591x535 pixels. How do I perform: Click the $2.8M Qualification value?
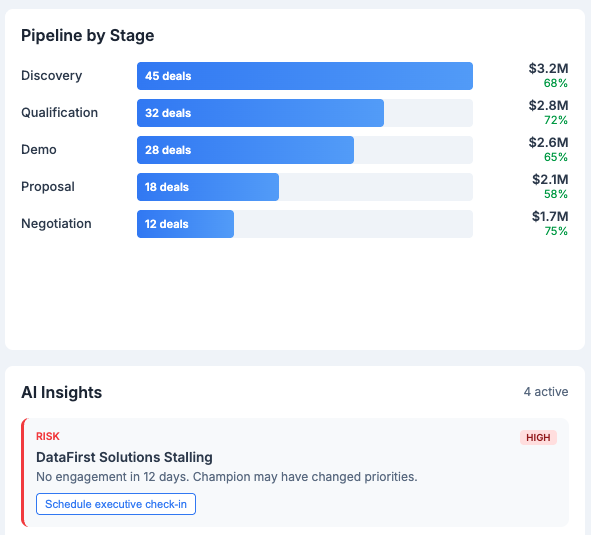coord(548,105)
